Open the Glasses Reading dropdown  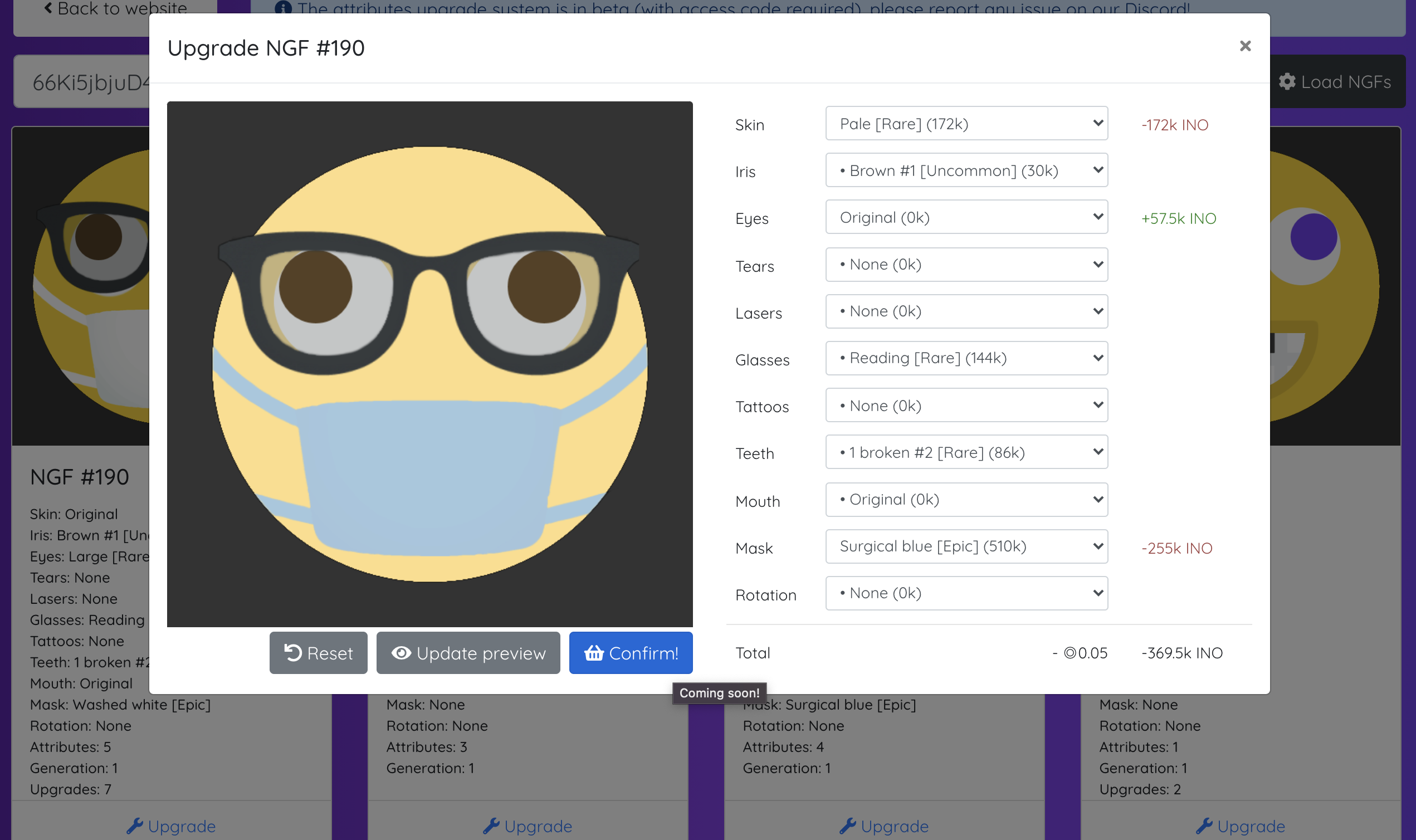point(966,358)
